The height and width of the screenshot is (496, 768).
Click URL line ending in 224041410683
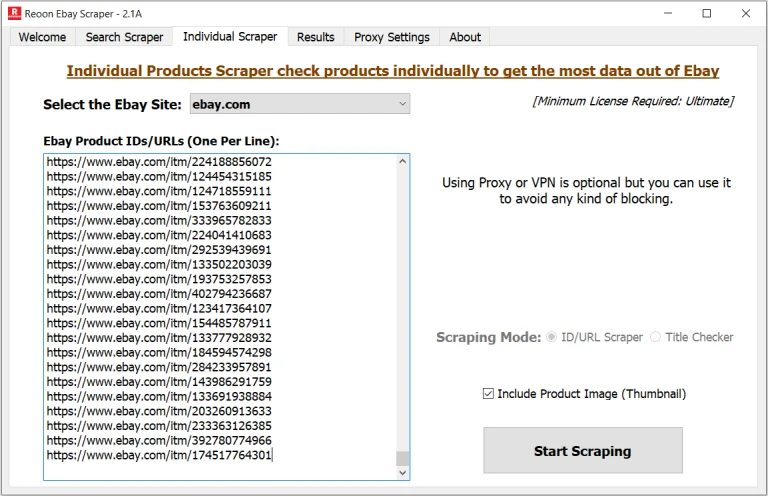(x=159, y=235)
